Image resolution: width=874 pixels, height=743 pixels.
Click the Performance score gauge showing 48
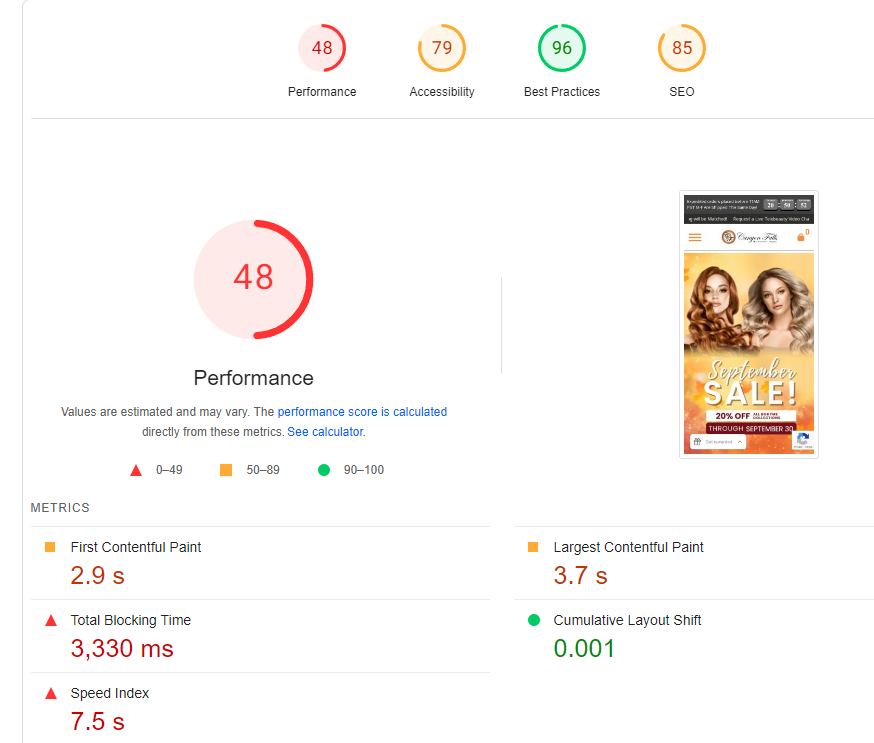pos(322,48)
